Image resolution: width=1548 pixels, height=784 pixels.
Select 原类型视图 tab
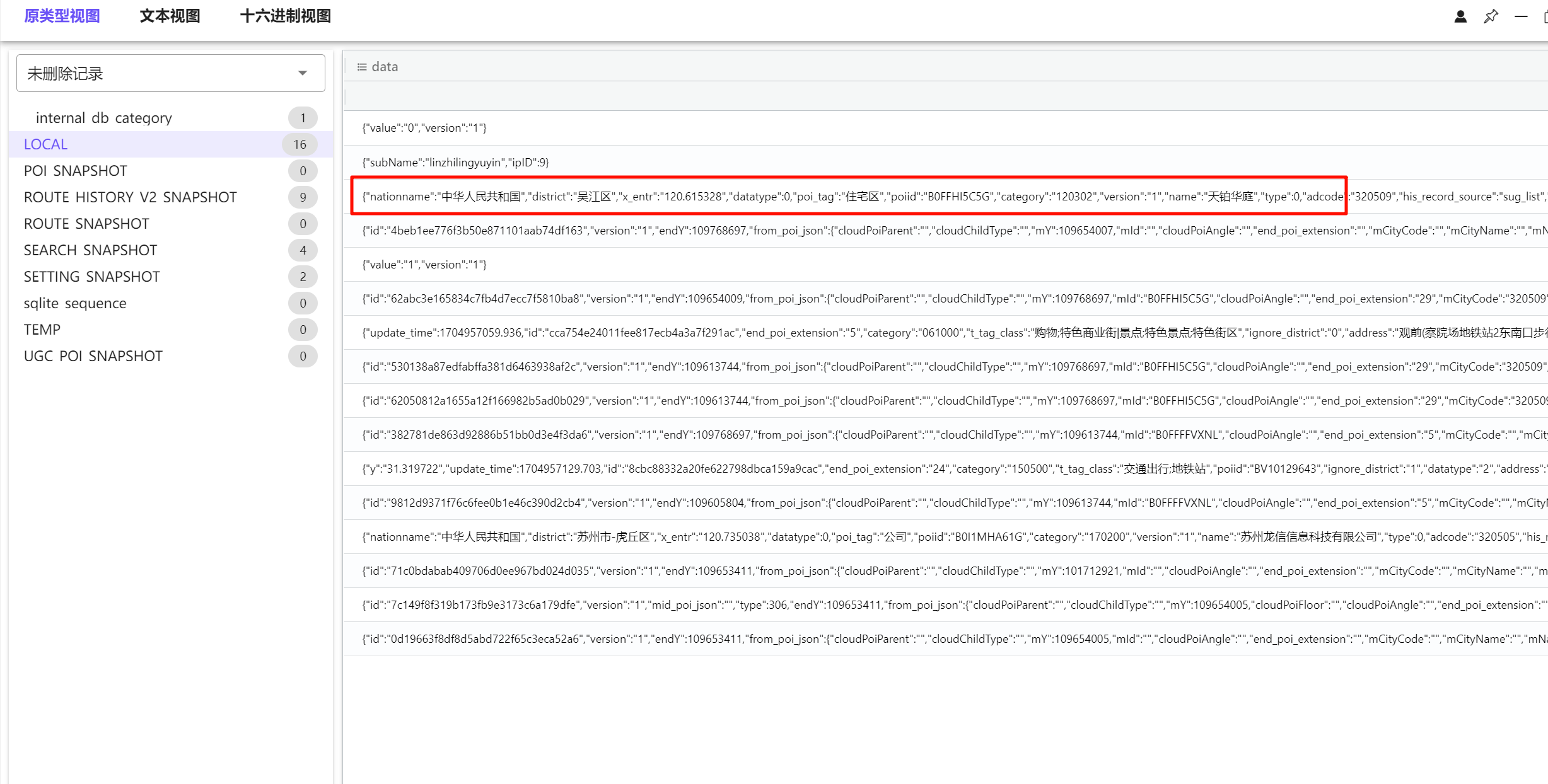click(x=62, y=16)
